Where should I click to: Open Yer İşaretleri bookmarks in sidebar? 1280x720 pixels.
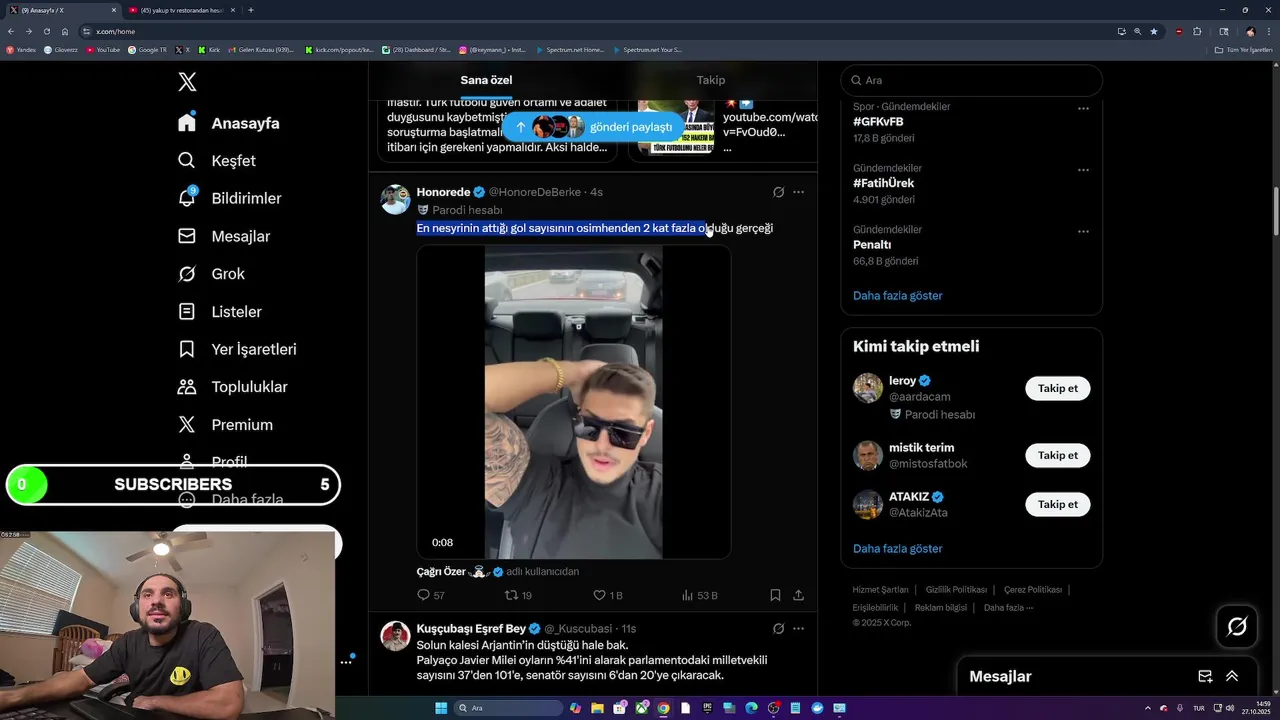[237, 349]
